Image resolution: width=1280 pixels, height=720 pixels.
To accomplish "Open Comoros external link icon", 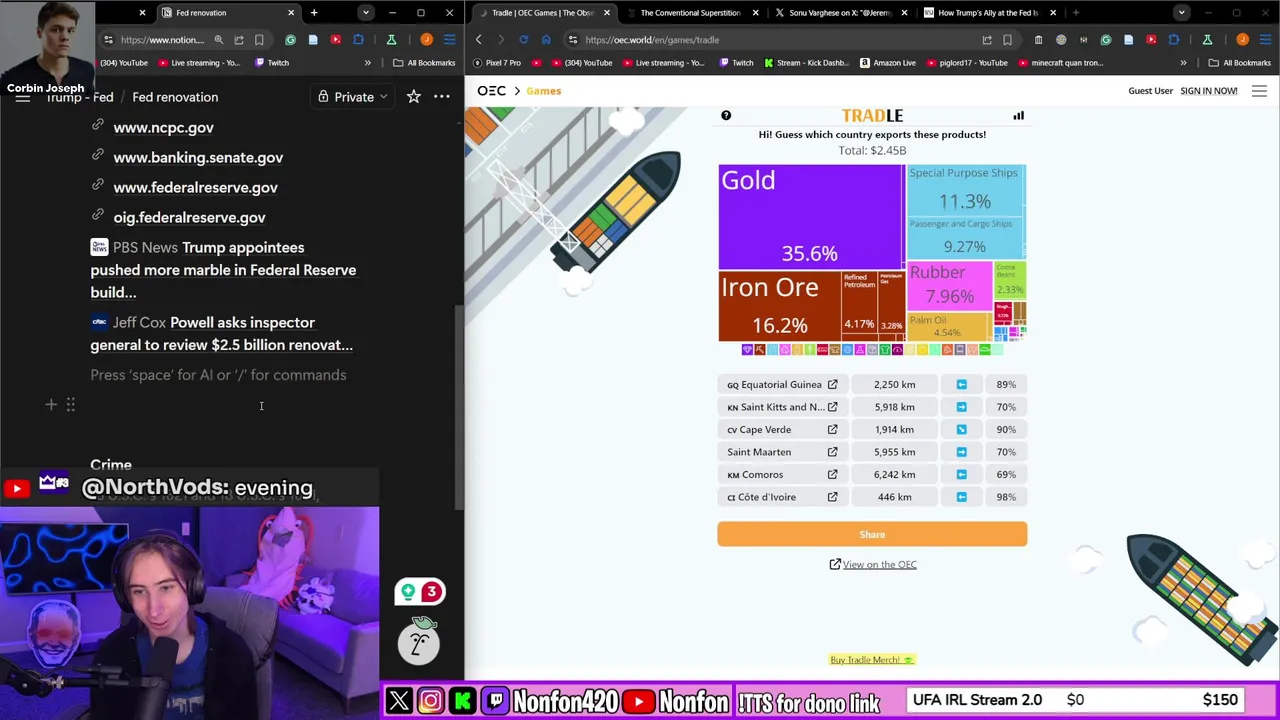I will click(x=832, y=475).
